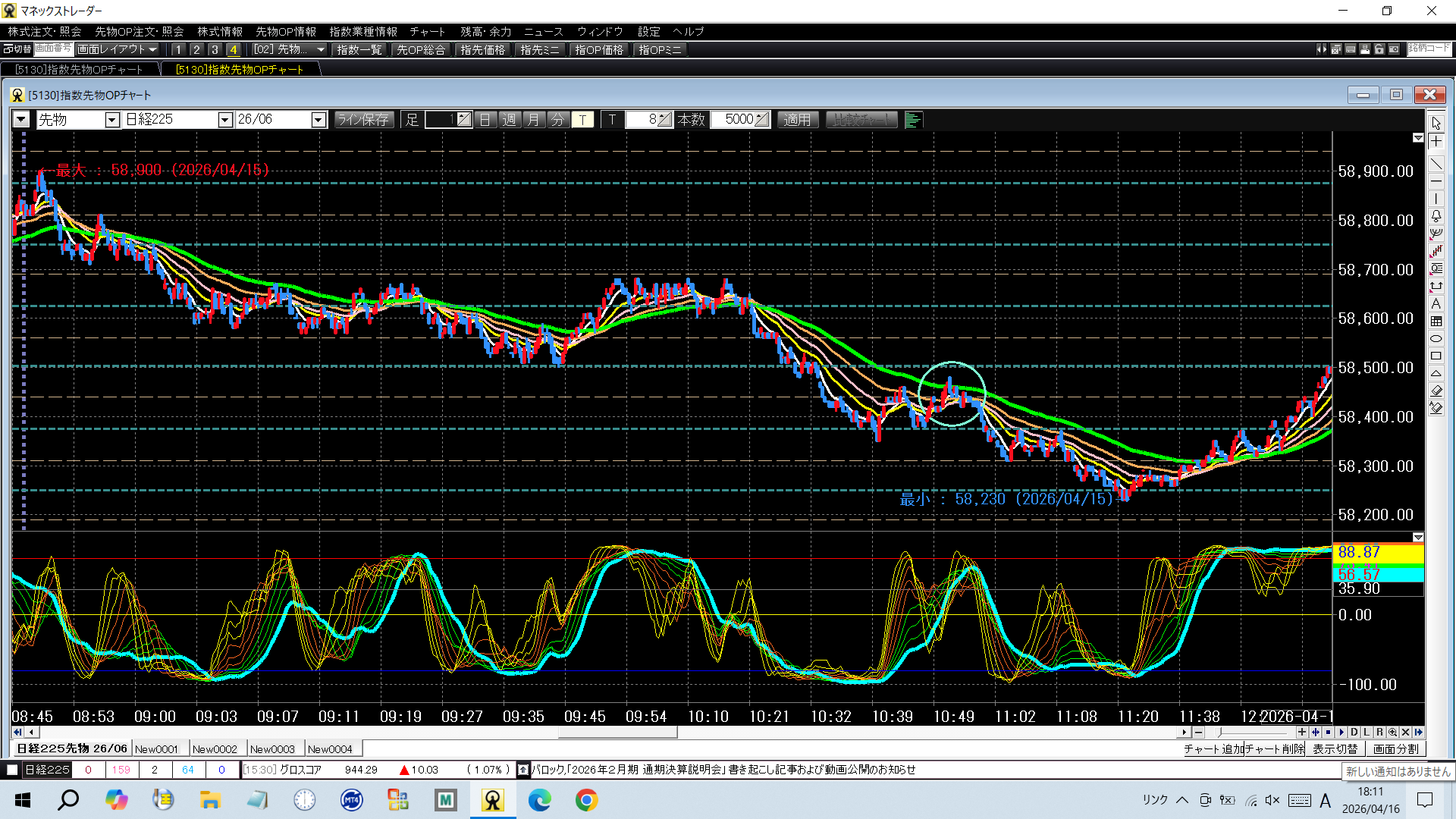
Task: Open the 日経225 instrument dropdown
Action: [x=224, y=120]
